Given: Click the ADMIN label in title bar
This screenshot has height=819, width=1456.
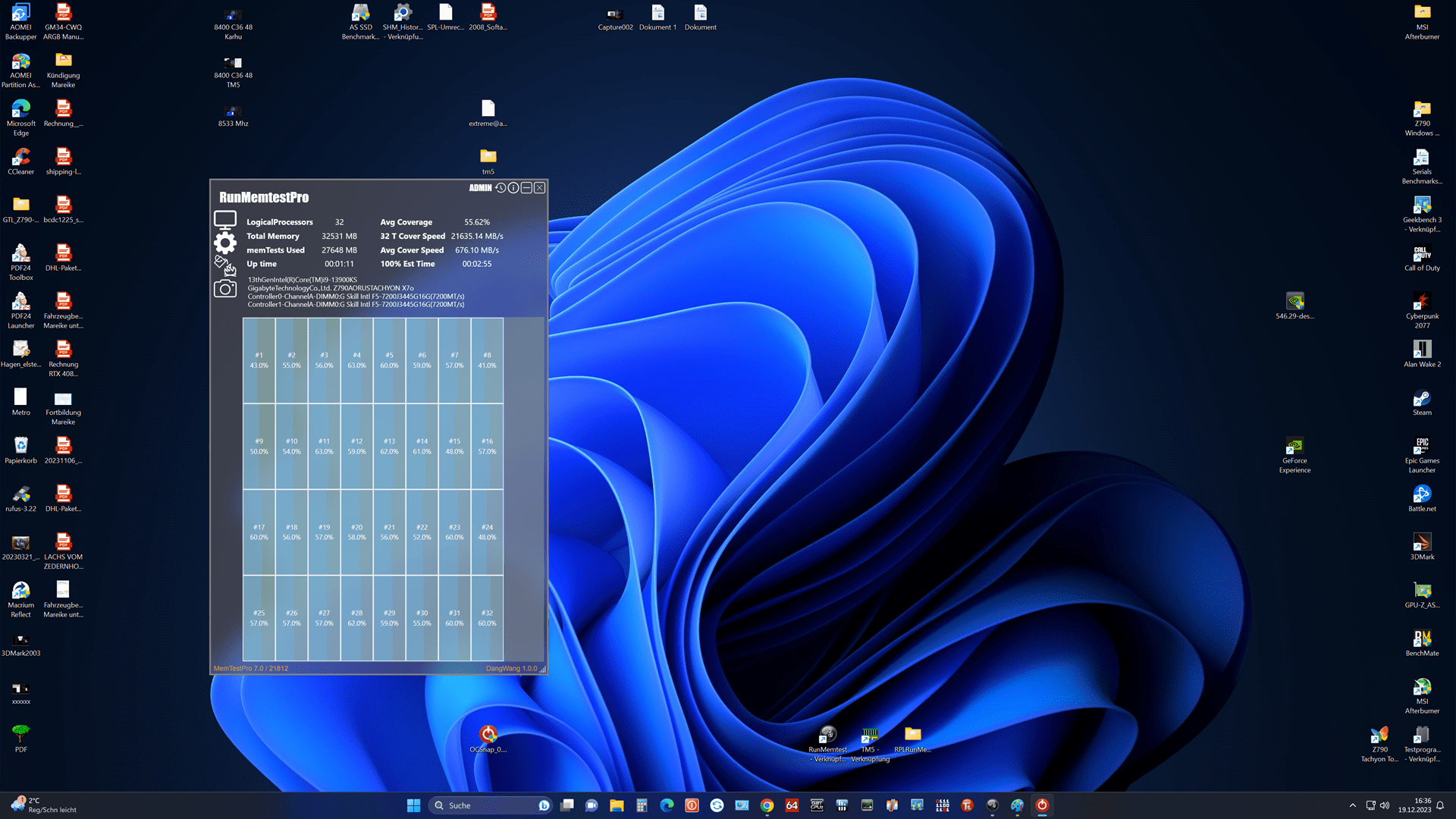Looking at the screenshot, I should [480, 188].
